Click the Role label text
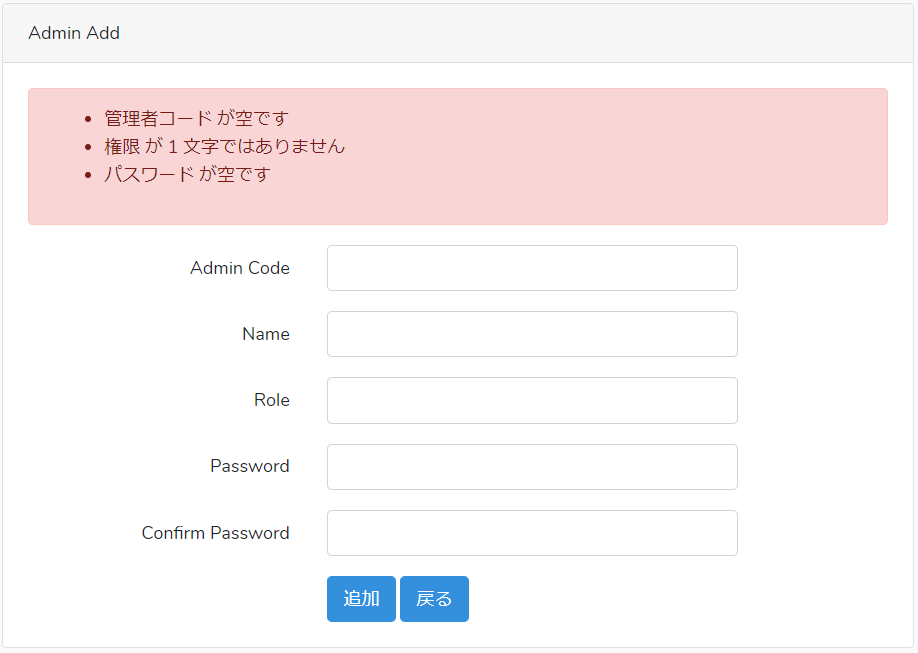Image resolution: width=918 pixels, height=653 pixels. point(272,400)
